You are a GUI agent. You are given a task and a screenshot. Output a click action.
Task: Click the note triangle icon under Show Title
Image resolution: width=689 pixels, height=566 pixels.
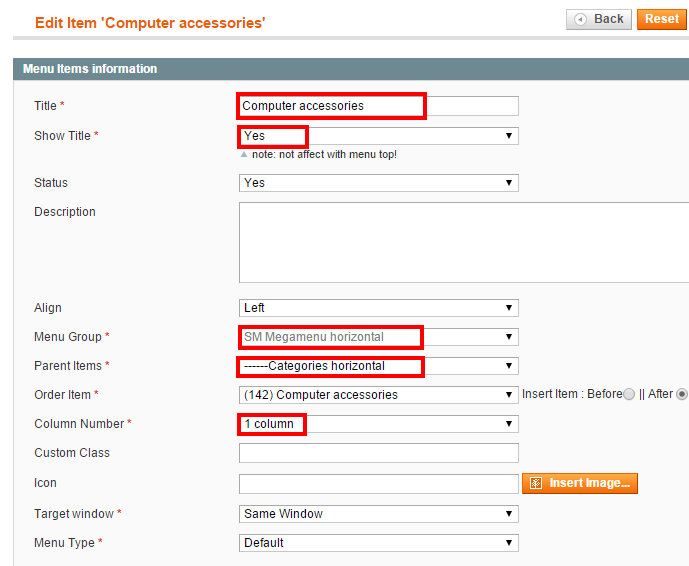click(x=244, y=155)
